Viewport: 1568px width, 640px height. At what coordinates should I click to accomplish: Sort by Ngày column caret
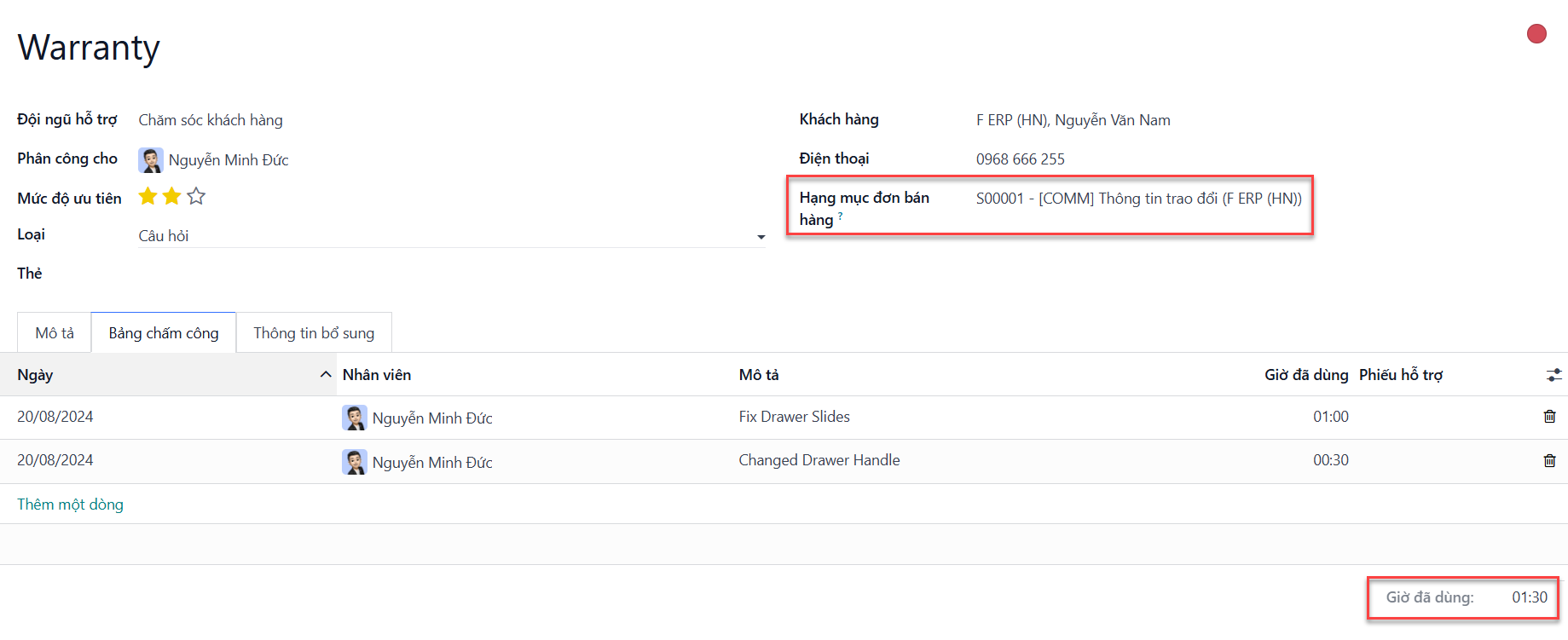(x=326, y=375)
